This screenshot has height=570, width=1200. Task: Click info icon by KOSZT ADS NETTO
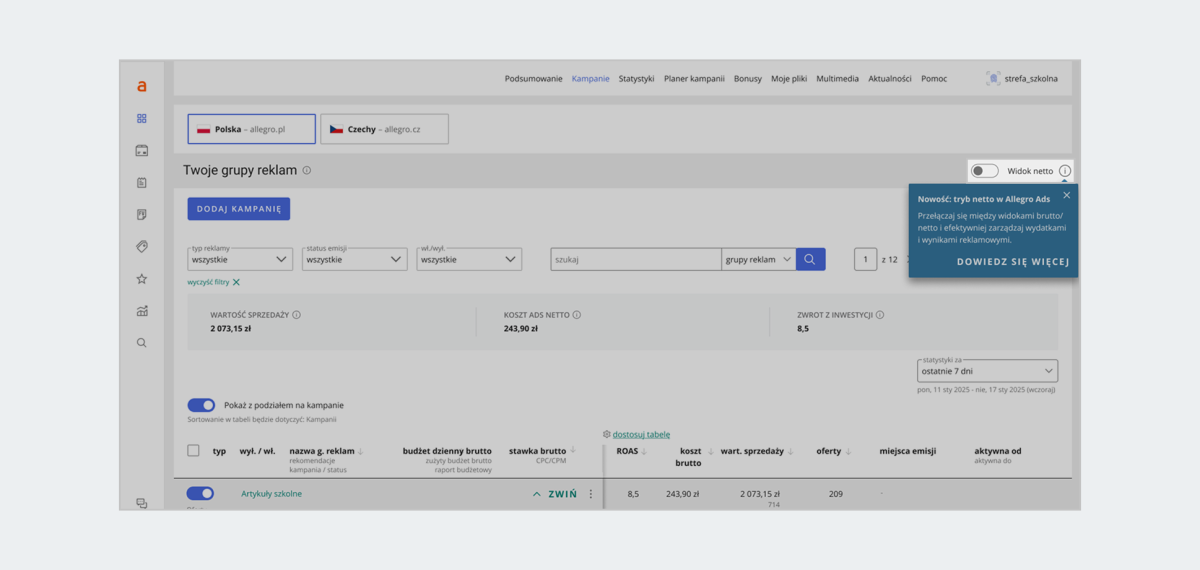pos(577,315)
